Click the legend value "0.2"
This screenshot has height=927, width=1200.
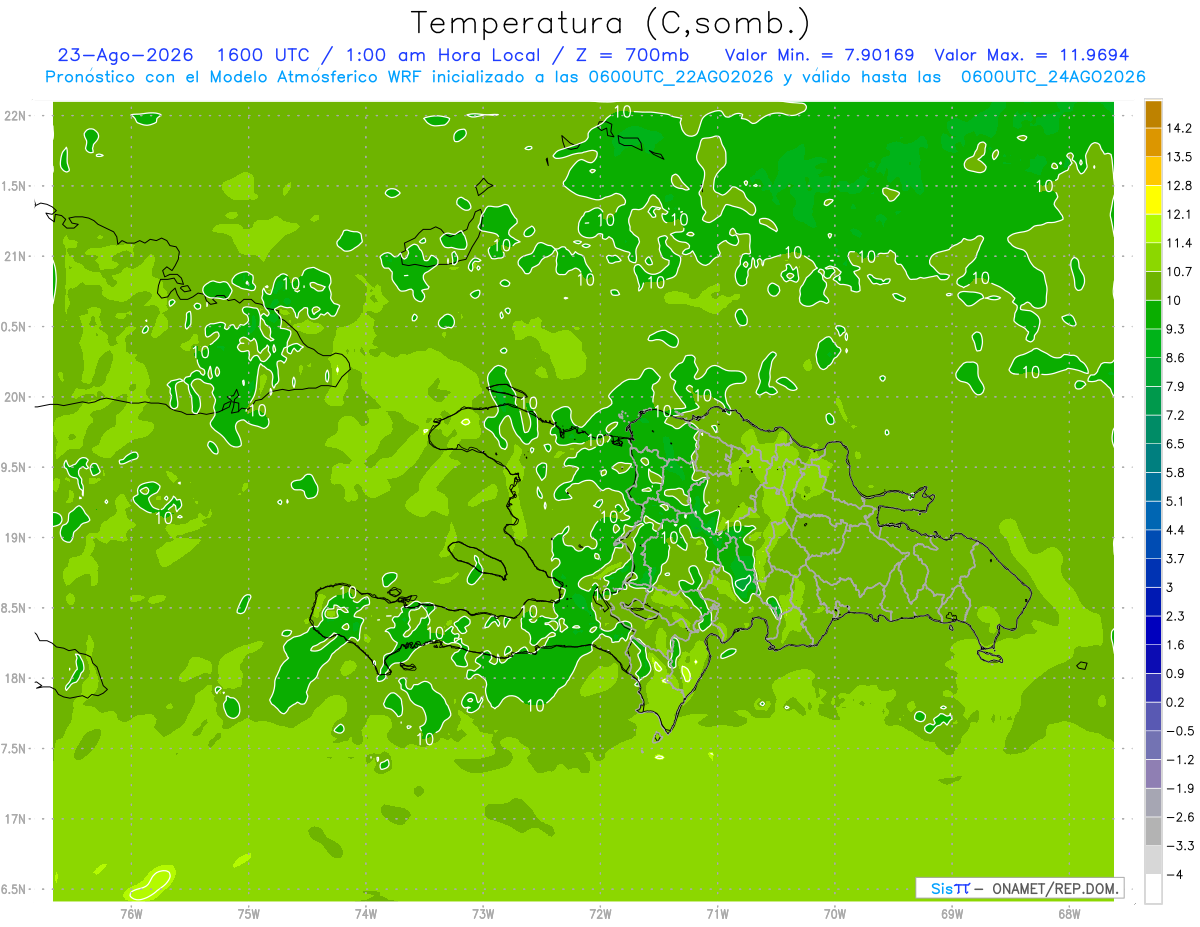[x=1176, y=702]
